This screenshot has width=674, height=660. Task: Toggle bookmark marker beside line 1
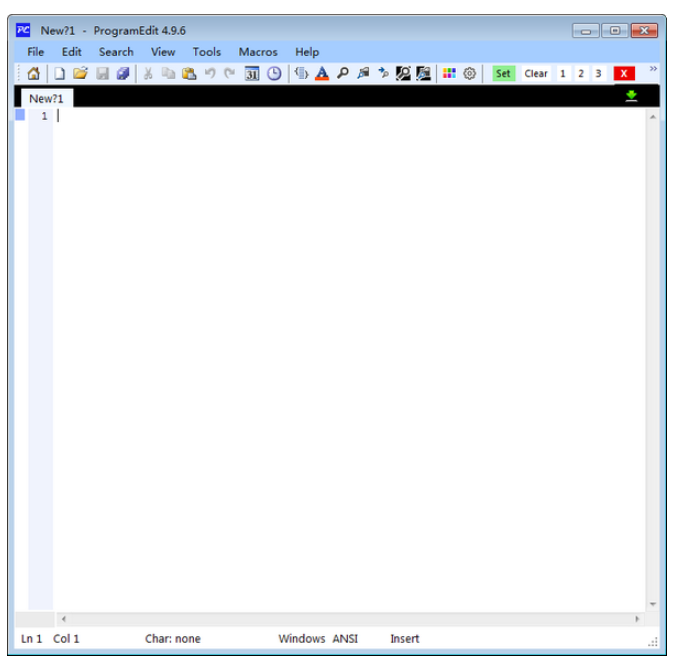[x=20, y=115]
